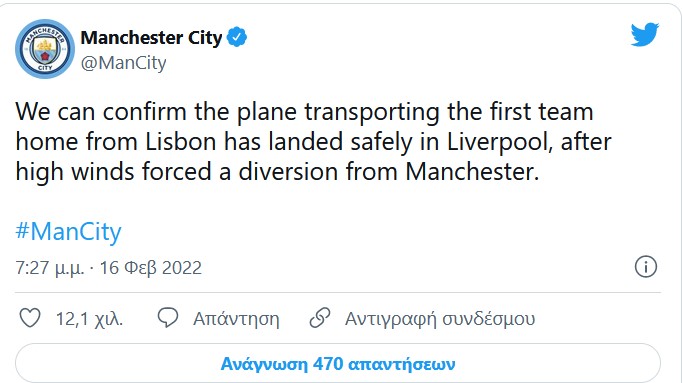Click the word Manchester ending the tweet
This screenshot has height=383, width=682.
(472, 172)
